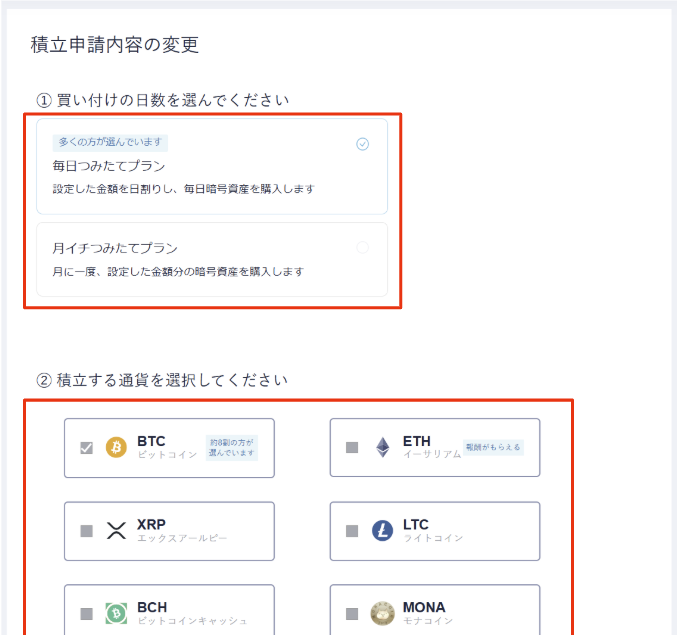Click the daily plan description text
Viewport: 677px width, 635px height.
tap(183, 189)
